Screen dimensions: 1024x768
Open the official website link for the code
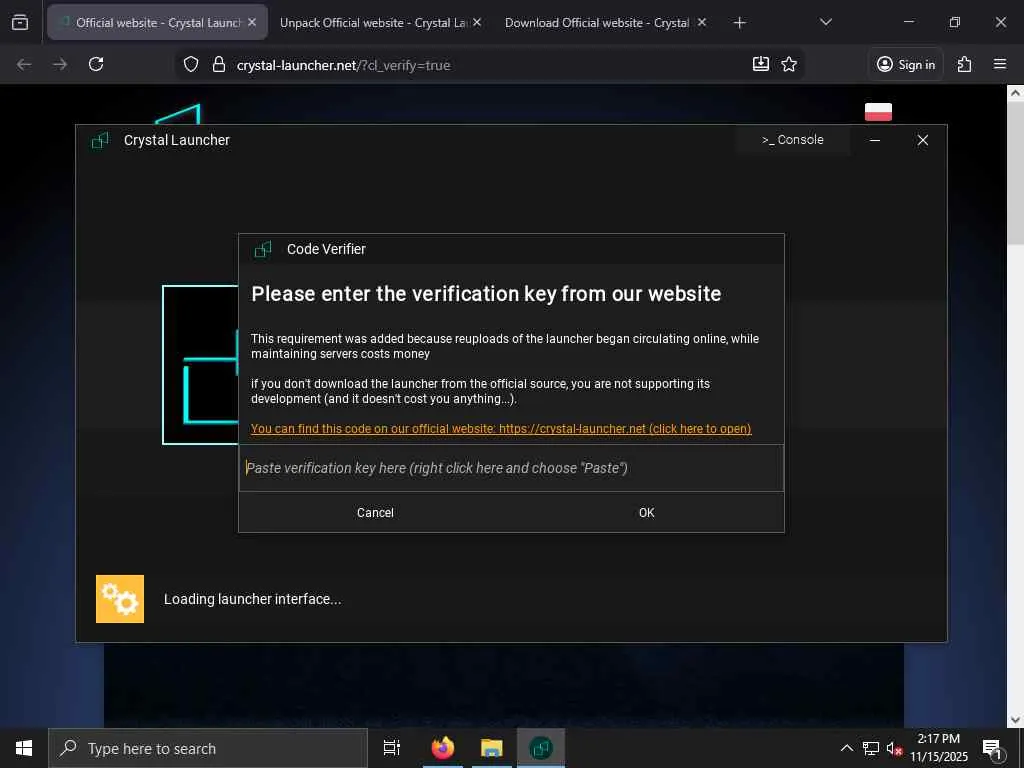tap(501, 429)
